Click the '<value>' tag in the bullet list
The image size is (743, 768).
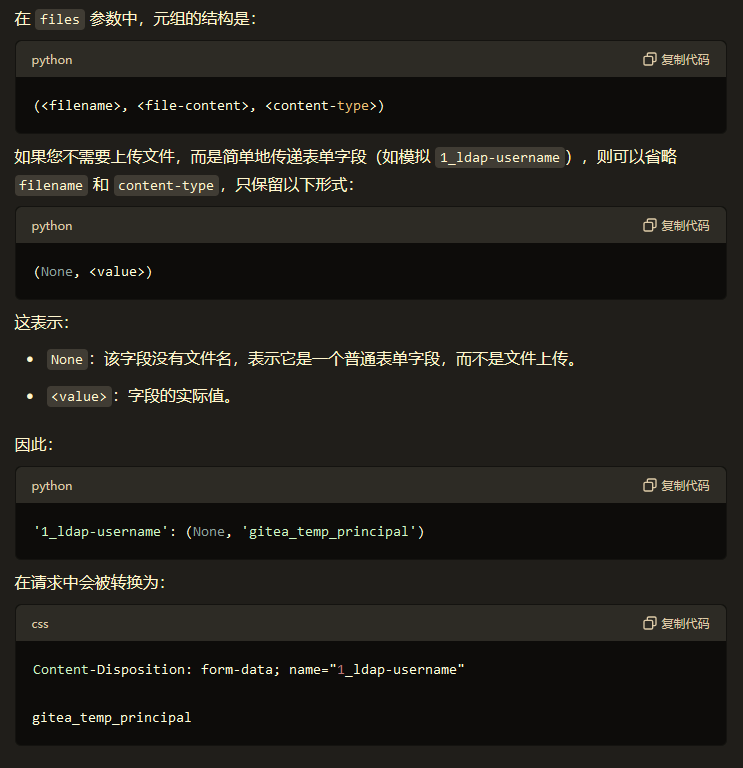pyautogui.click(x=79, y=397)
